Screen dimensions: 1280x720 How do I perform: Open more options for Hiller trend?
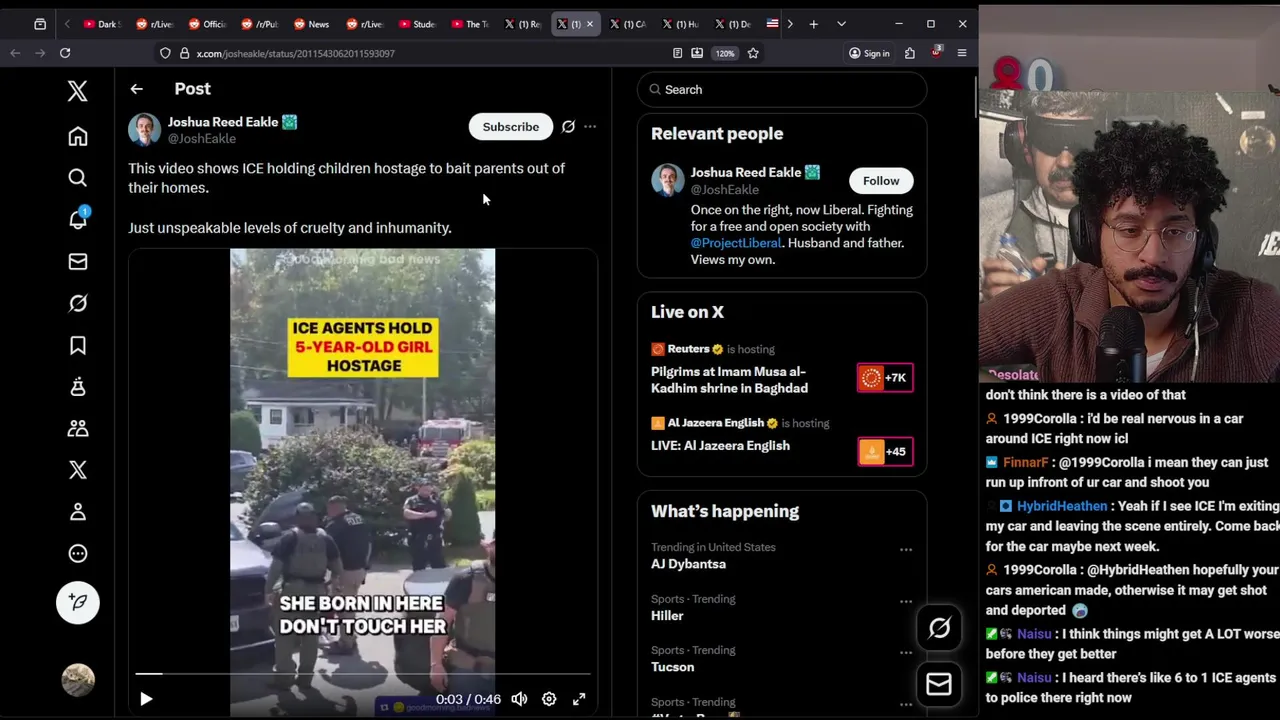[905, 601]
